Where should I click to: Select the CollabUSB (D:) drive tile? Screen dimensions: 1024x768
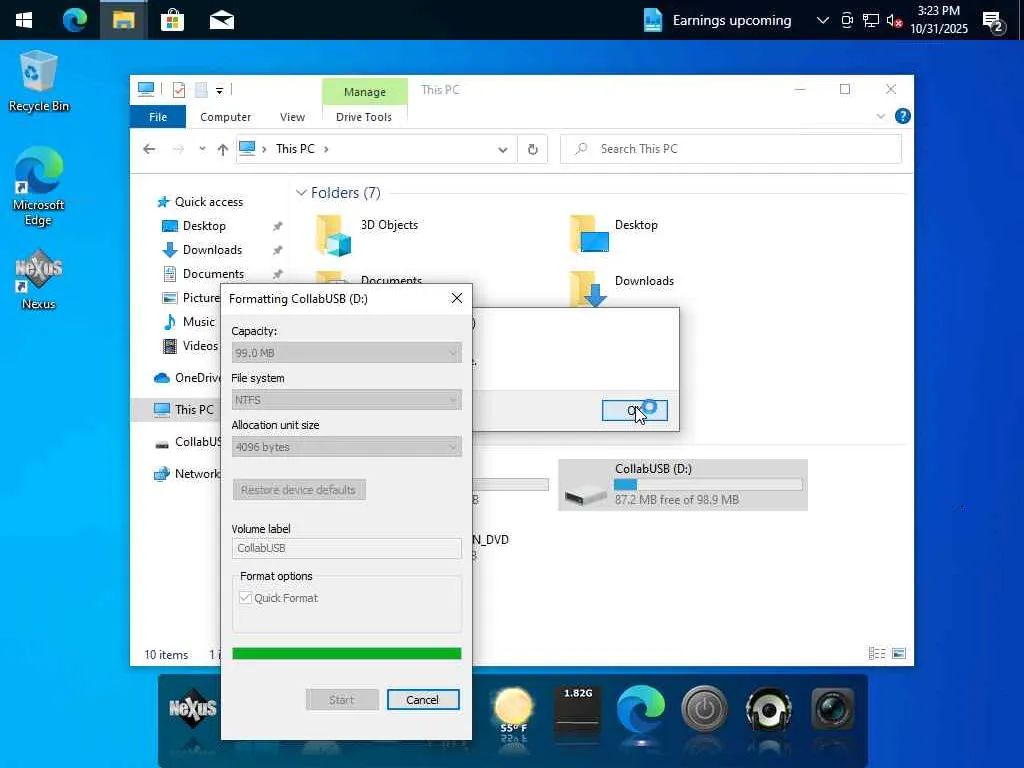click(x=683, y=485)
